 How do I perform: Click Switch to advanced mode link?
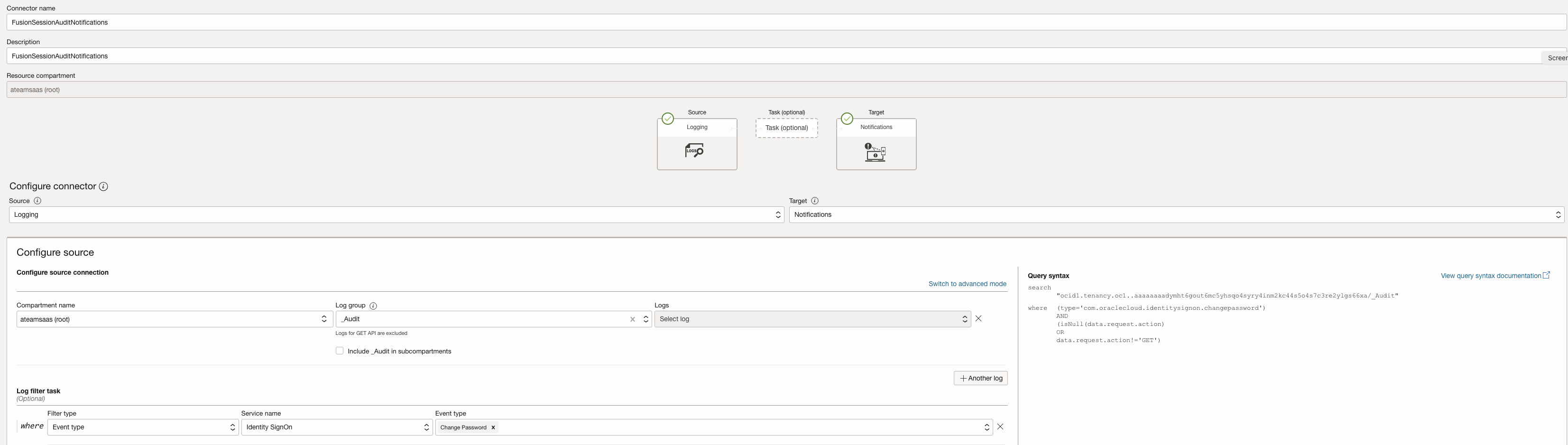(967, 284)
